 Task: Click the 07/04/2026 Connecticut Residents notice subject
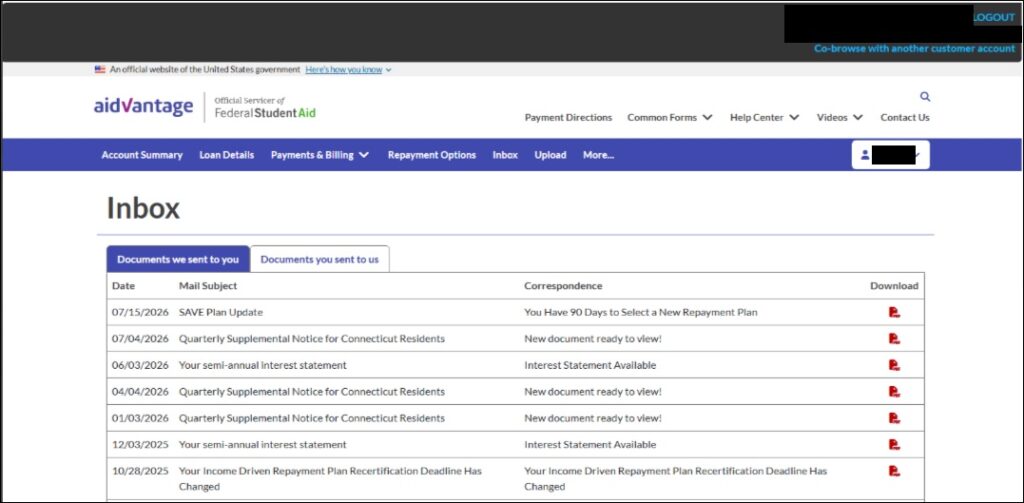(312, 338)
